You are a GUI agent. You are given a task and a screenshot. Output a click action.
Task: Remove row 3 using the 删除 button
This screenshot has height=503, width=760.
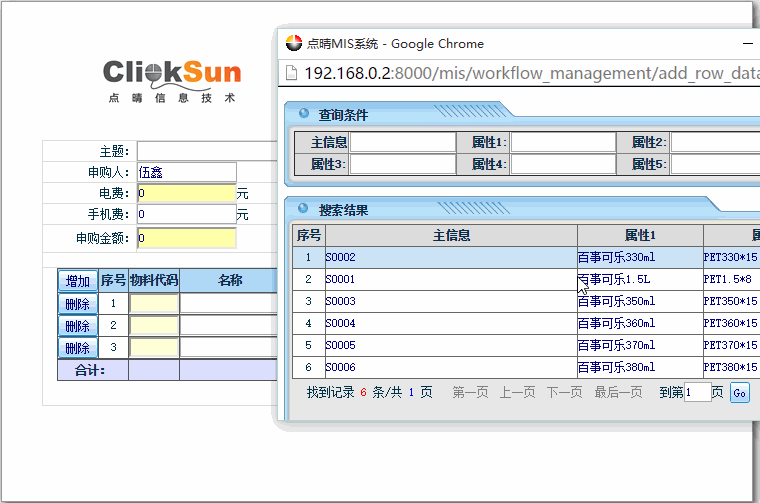coord(77,347)
